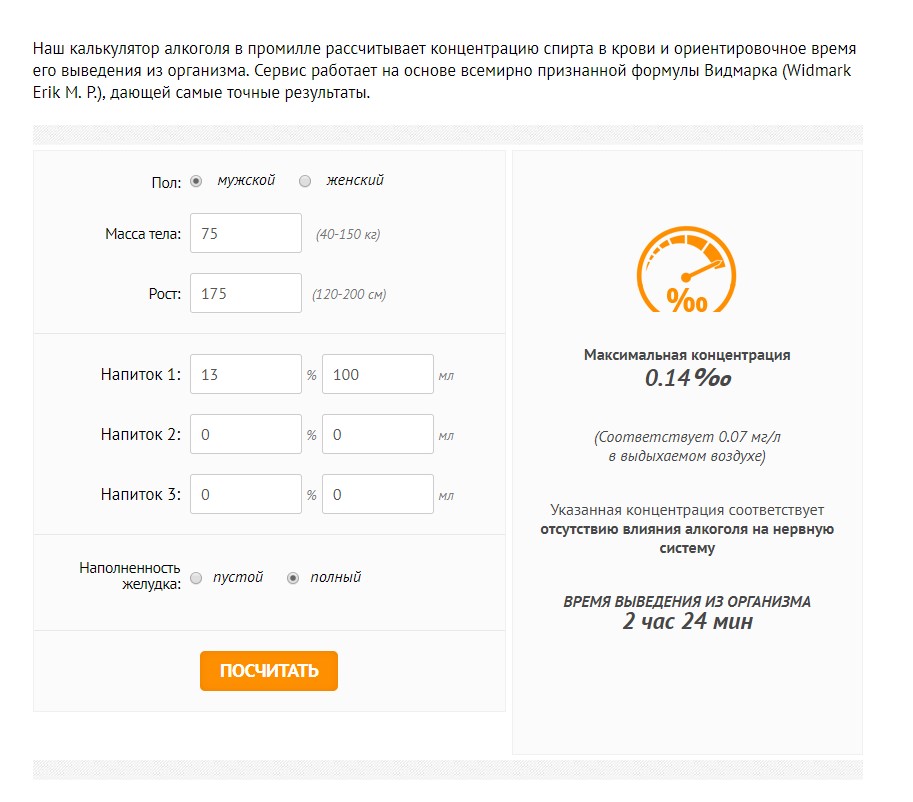Click the Максимальная концентрация heading
The height and width of the screenshot is (802, 913).
(x=687, y=355)
